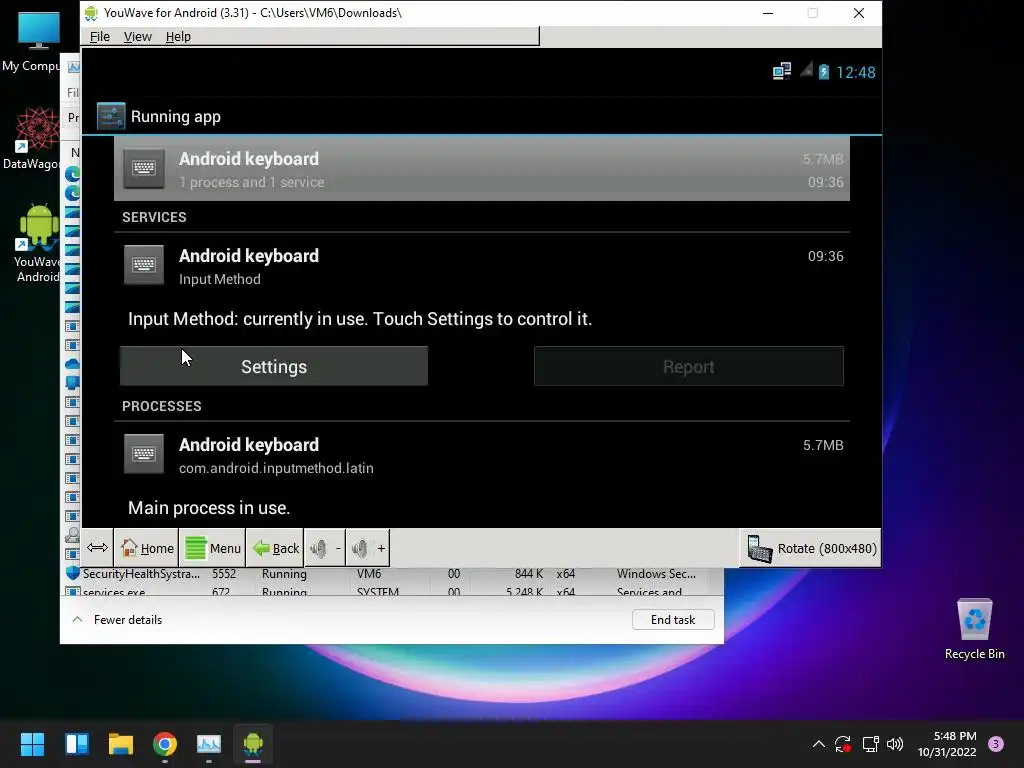Image resolution: width=1024 pixels, height=768 pixels.
Task: Click the Android clock showing 12:48
Action: (856, 72)
